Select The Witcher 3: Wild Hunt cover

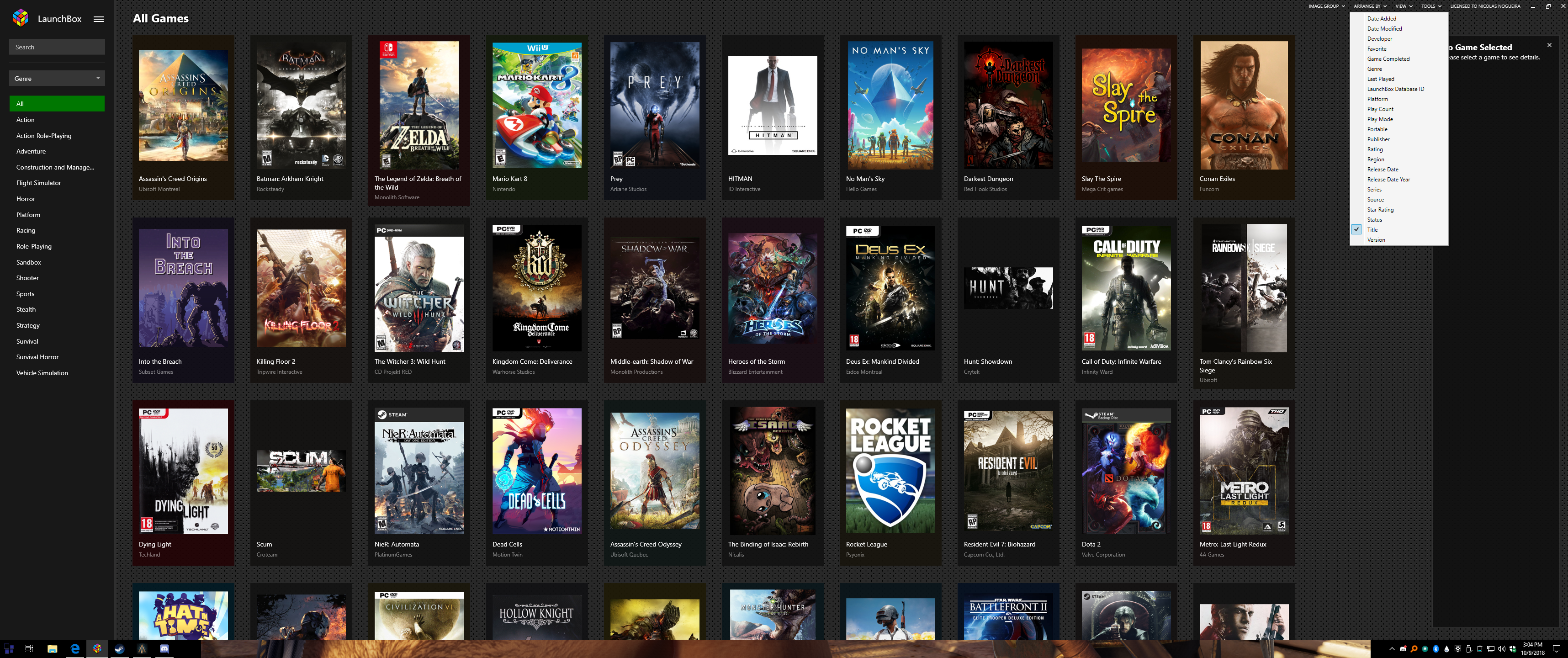[x=419, y=288]
